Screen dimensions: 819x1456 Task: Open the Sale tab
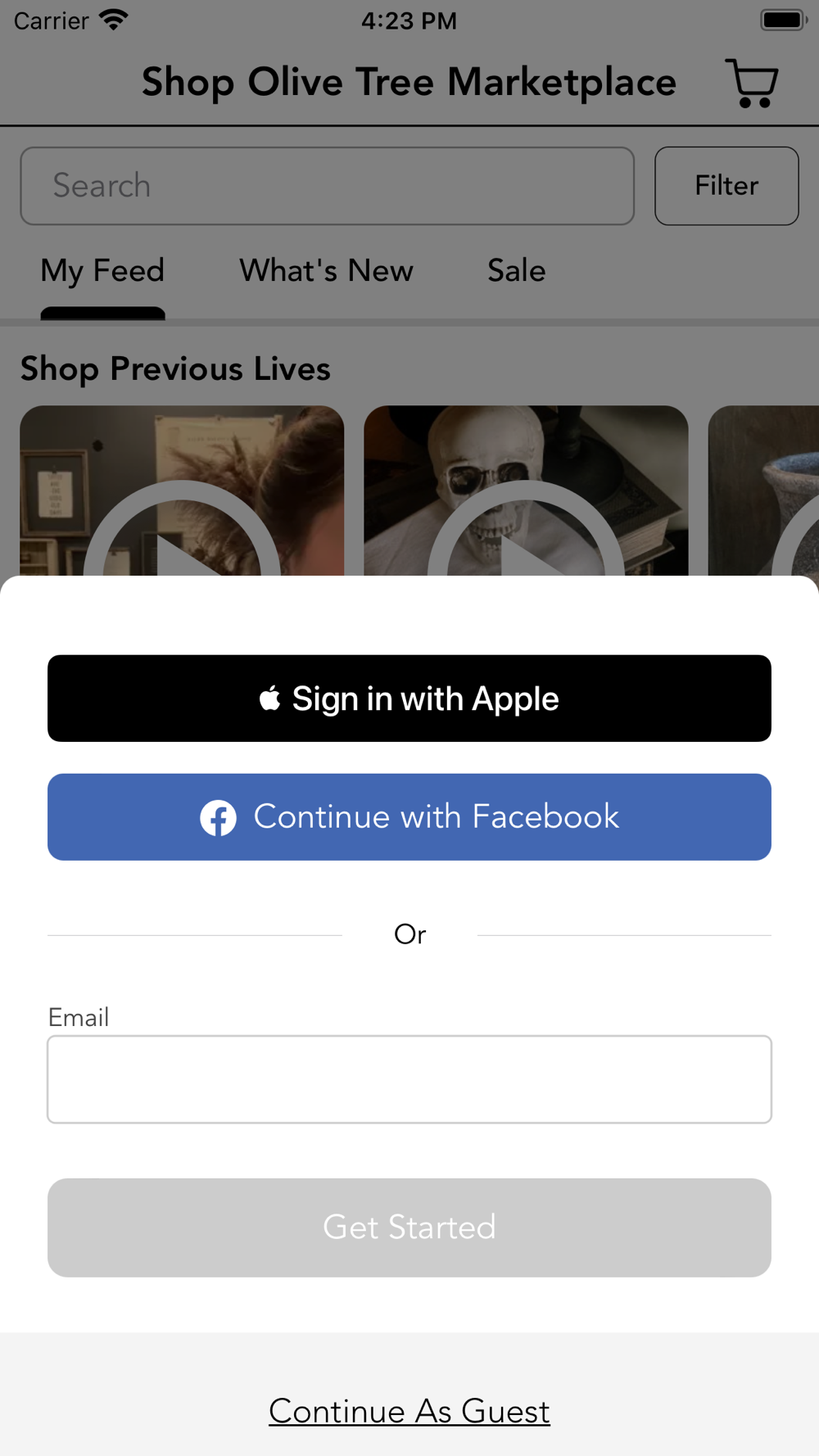517,271
